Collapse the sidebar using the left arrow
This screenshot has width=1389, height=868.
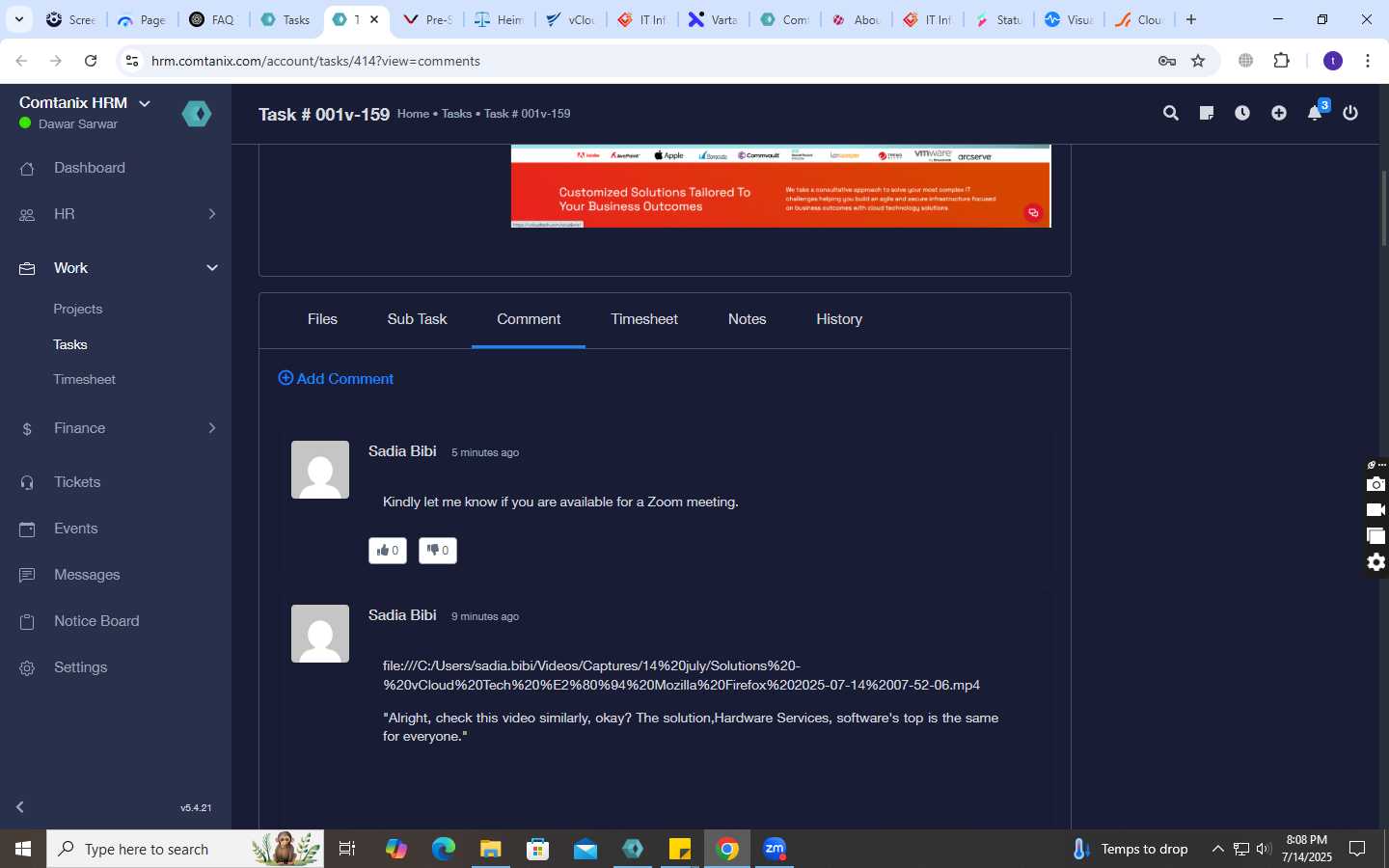[20, 807]
